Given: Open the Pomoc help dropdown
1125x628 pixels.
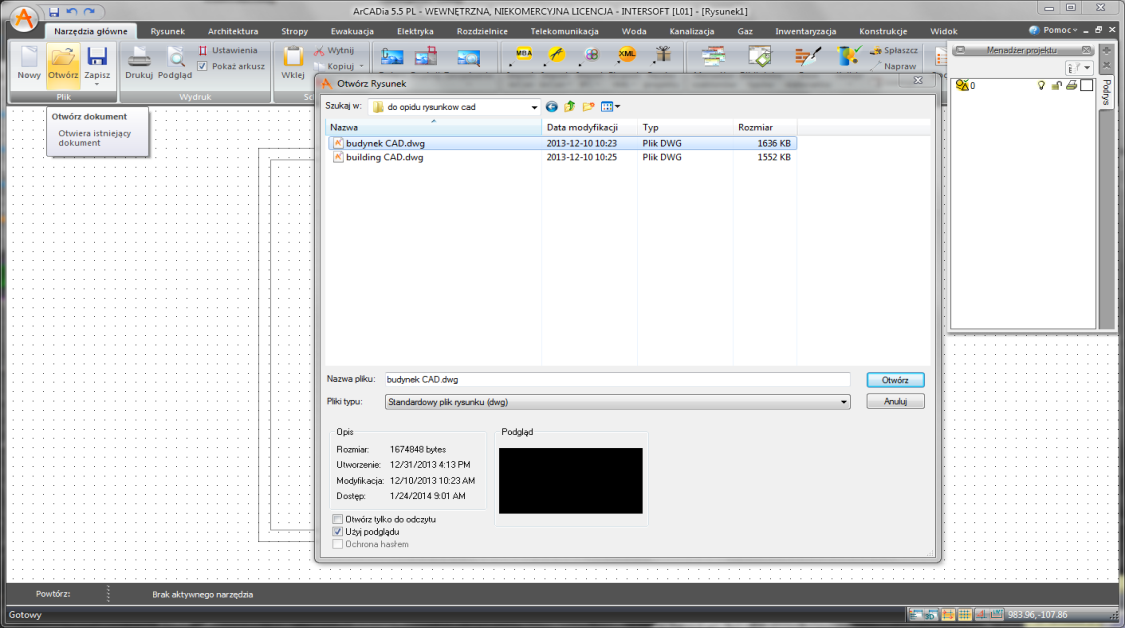Looking at the screenshot, I should (x=1053, y=30).
